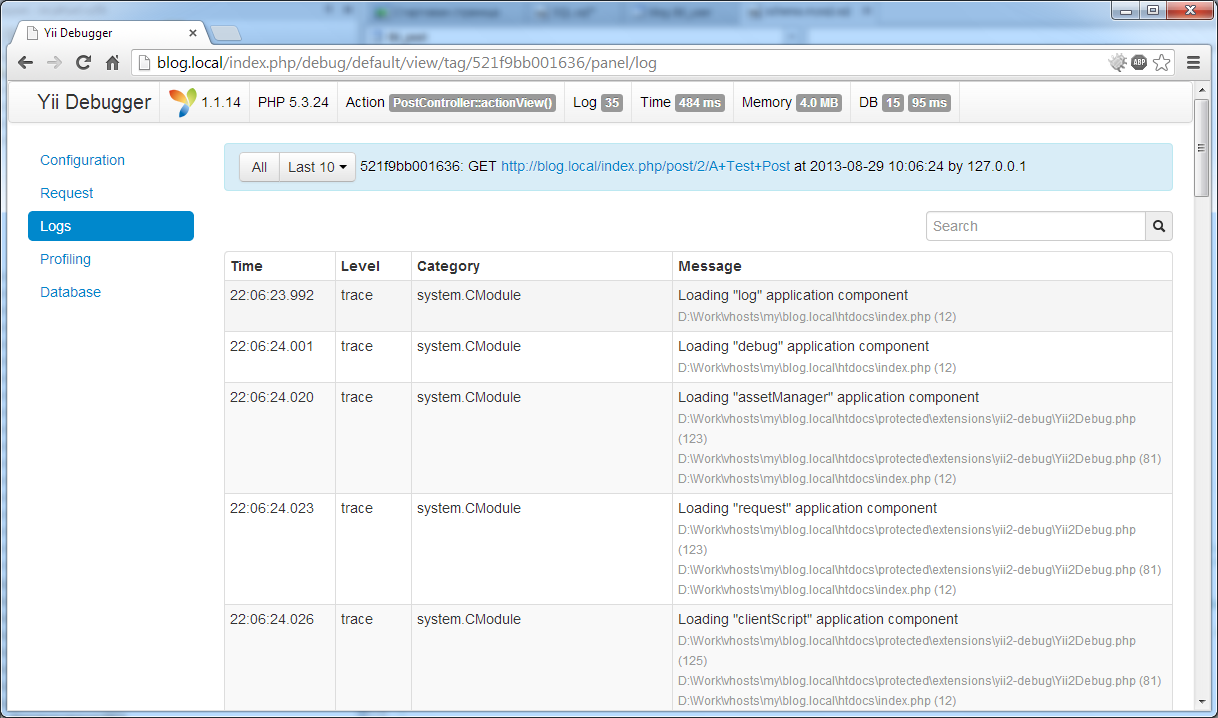Click the browser Back arrow
The width and height of the screenshot is (1218, 718).
(x=26, y=62)
